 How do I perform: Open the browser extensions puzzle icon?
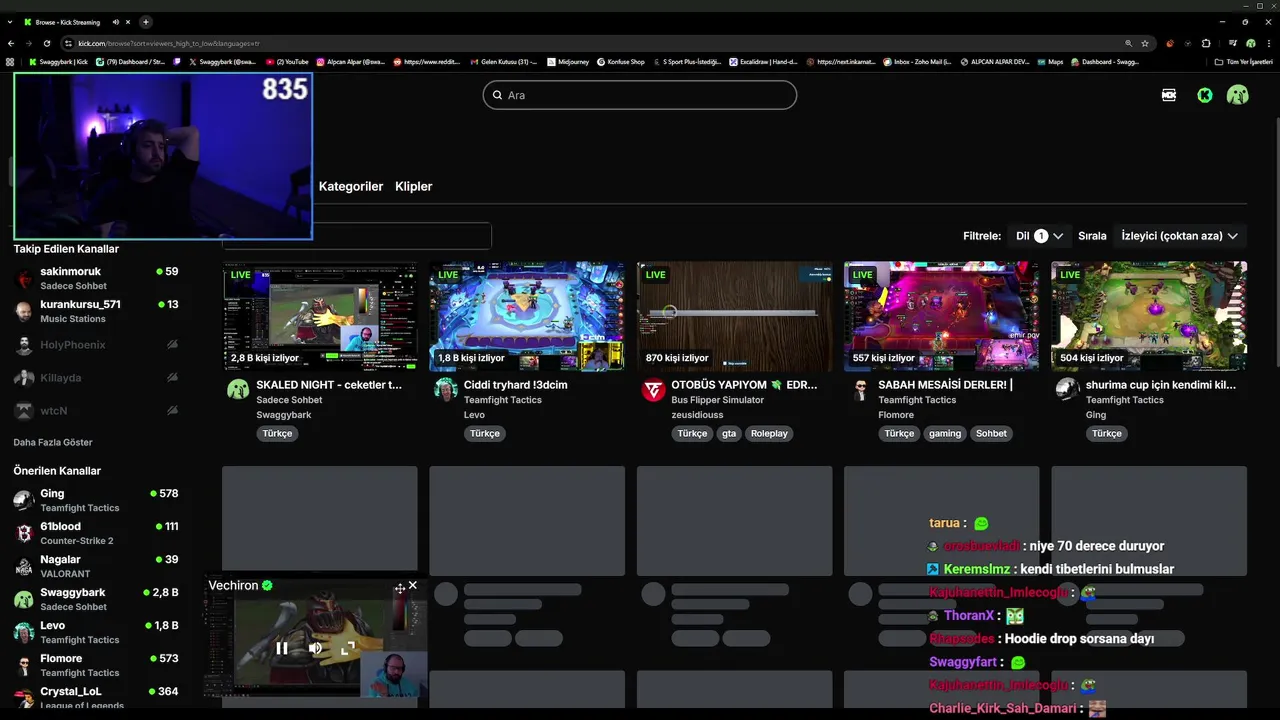(x=1206, y=43)
